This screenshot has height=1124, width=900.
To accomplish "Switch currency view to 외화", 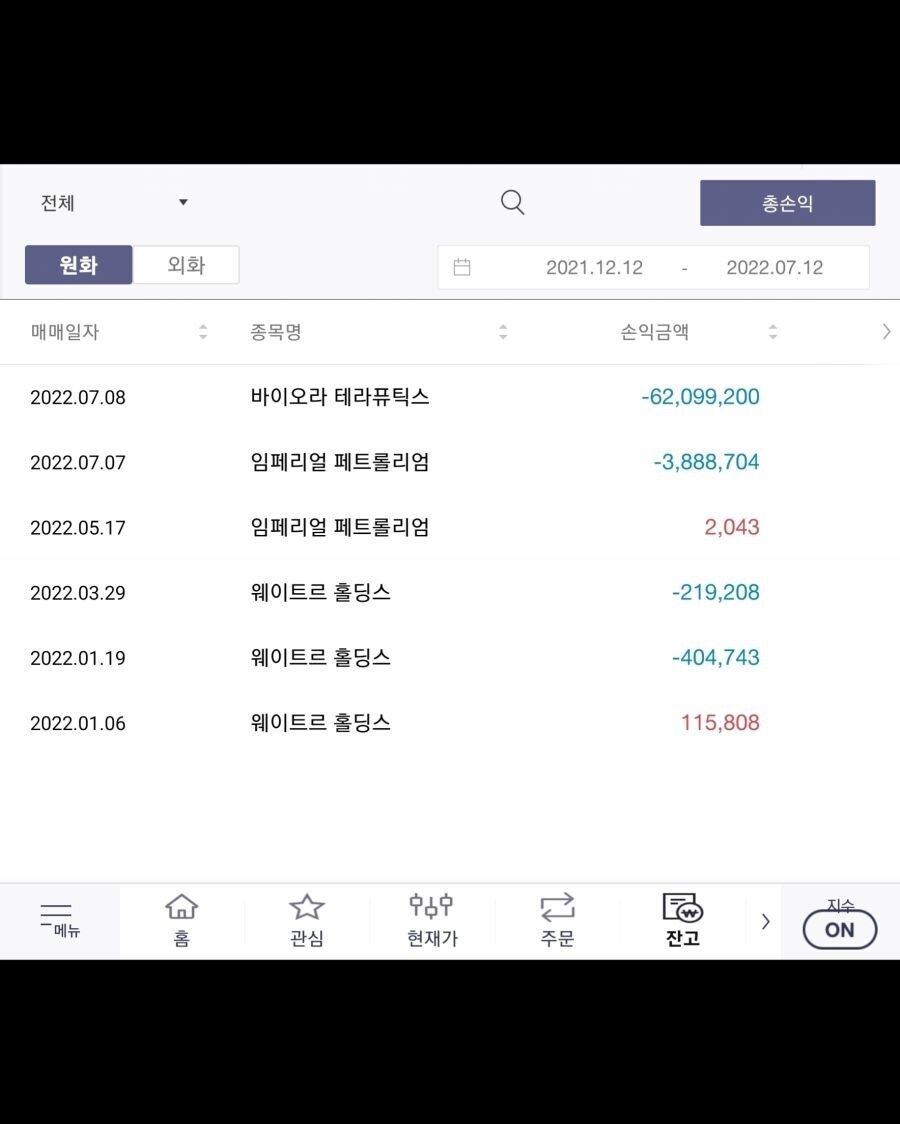I will tap(185, 266).
